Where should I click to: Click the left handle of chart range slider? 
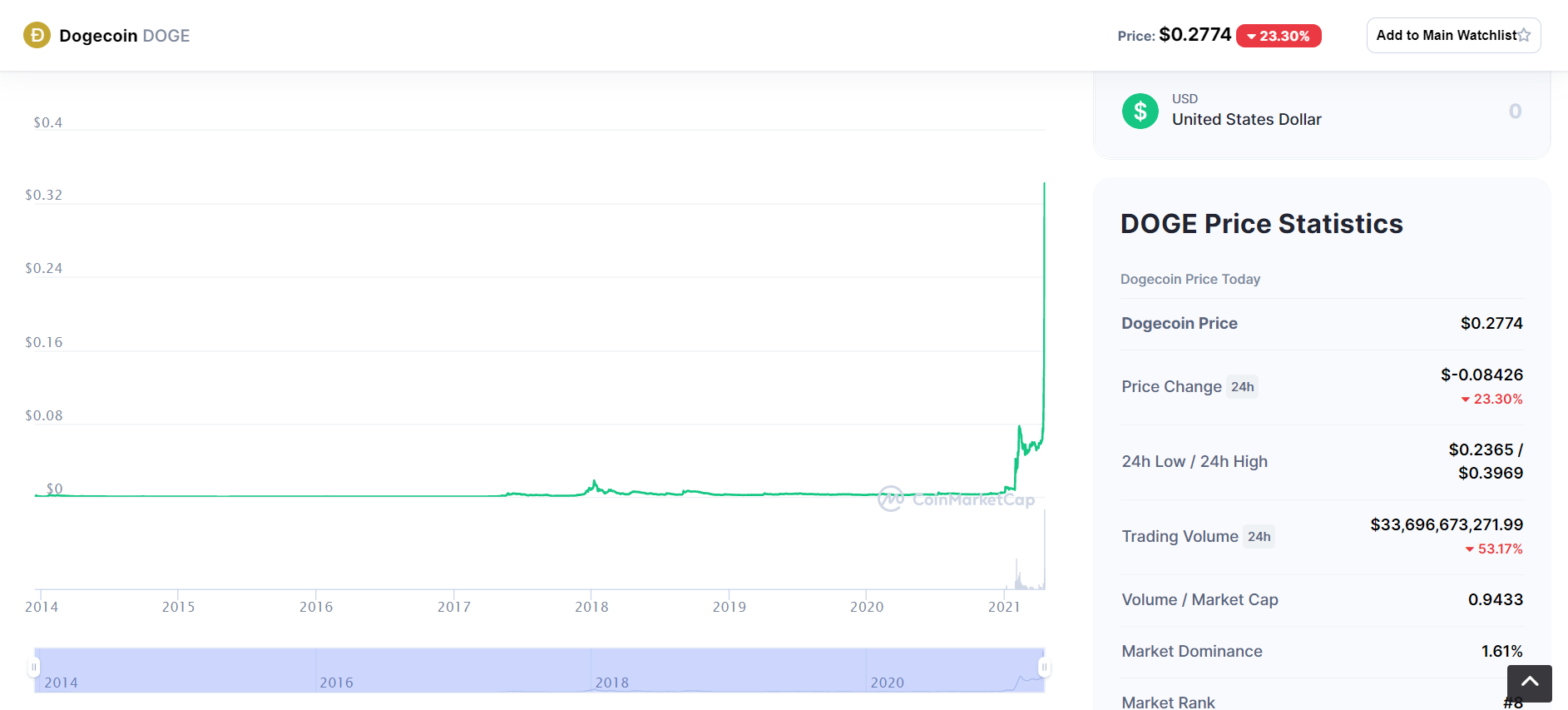pyautogui.click(x=34, y=668)
